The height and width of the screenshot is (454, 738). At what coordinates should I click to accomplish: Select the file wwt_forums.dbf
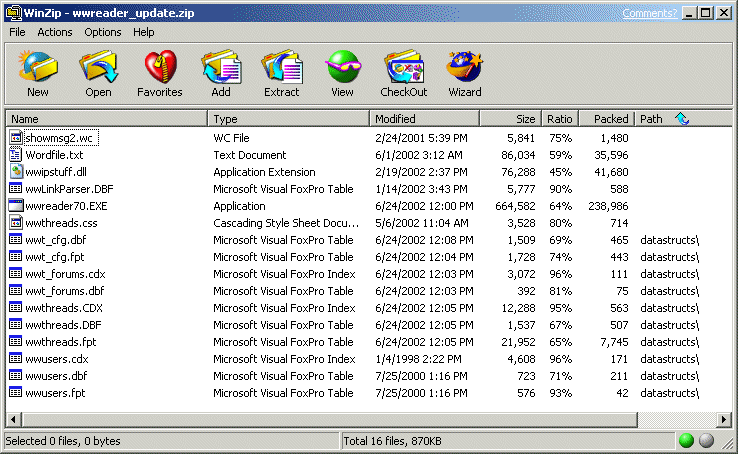(64, 291)
